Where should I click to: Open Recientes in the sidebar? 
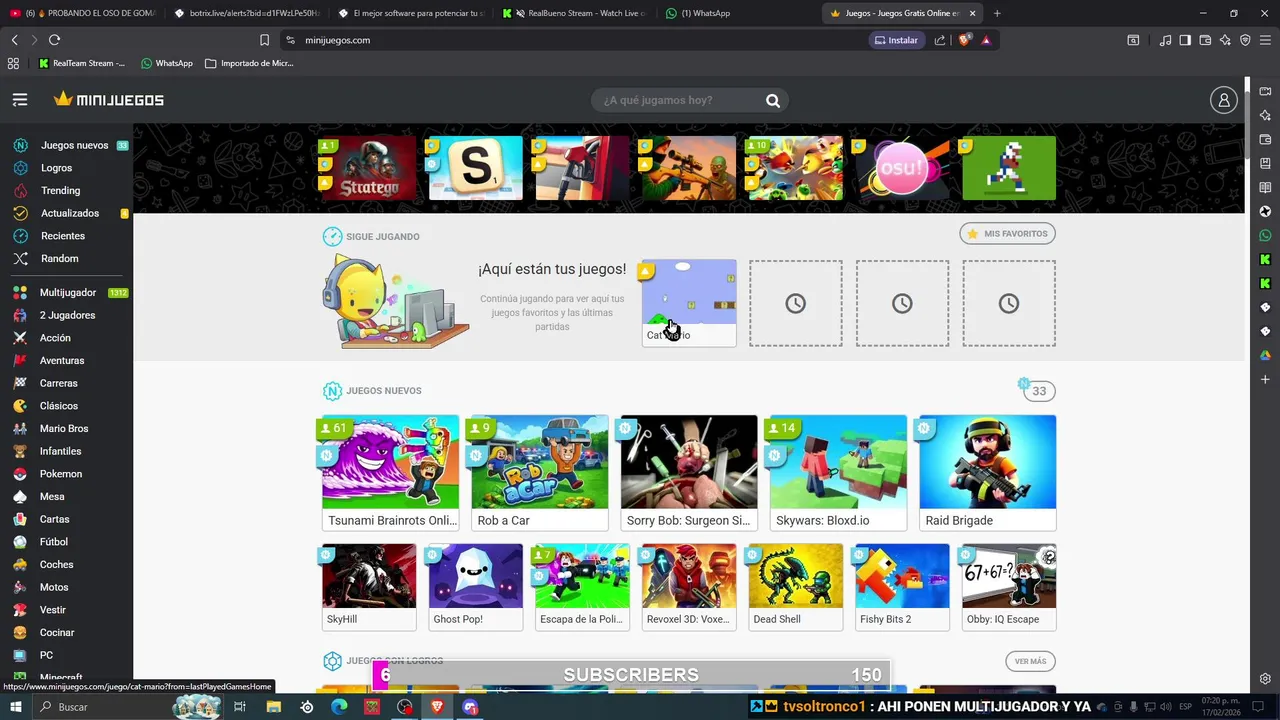pos(63,236)
